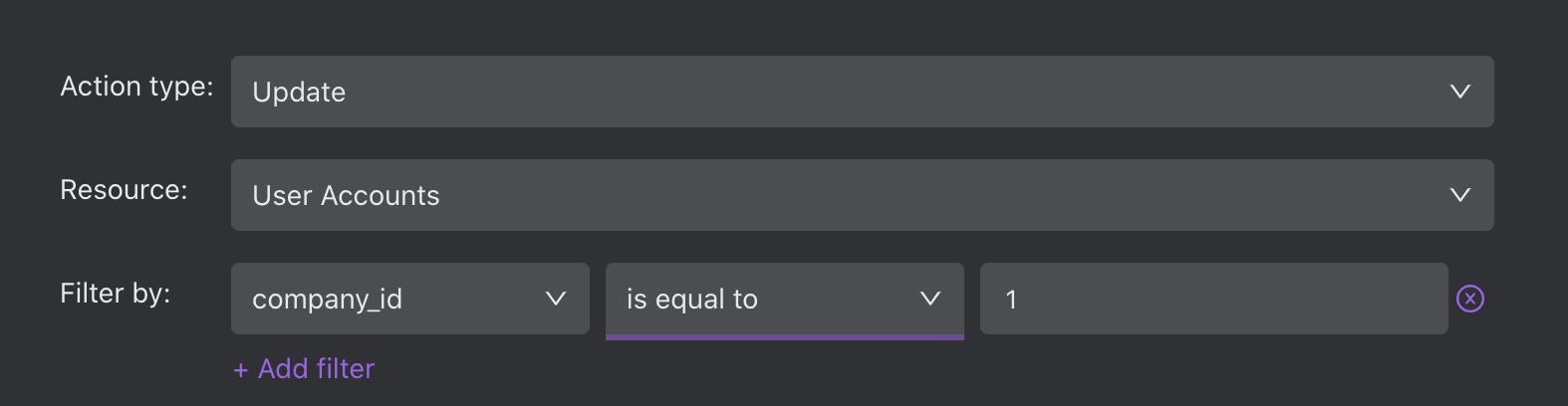
Task: Add another filter via Add filter link
Action: (304, 369)
